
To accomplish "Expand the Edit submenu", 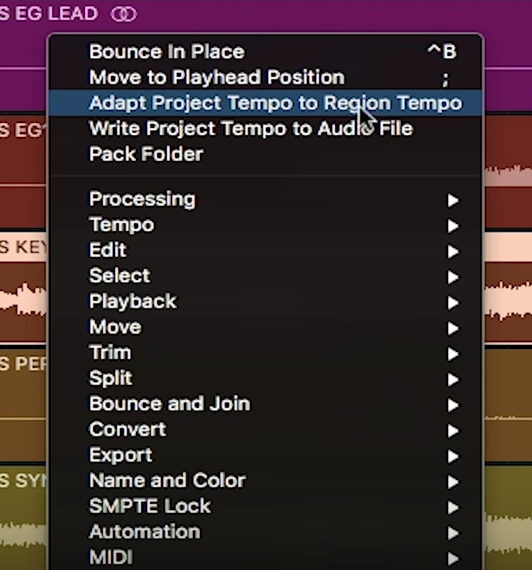I will [x=265, y=250].
